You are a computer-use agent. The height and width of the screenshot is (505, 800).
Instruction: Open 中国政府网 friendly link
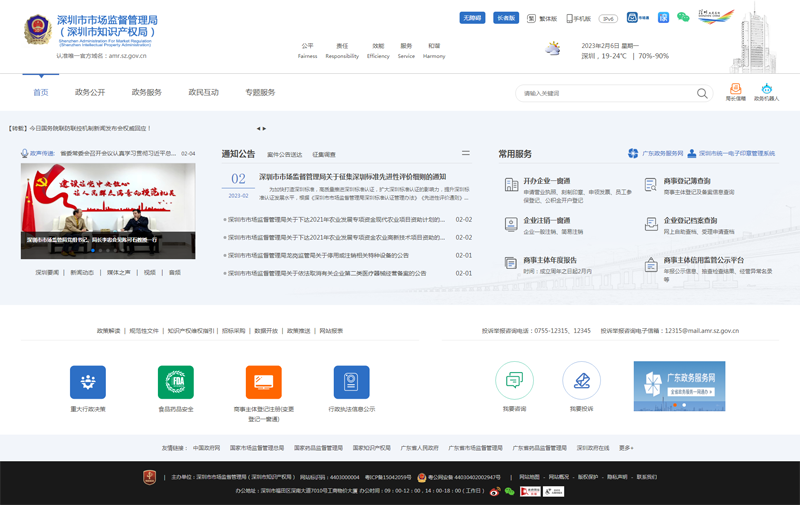coord(206,448)
